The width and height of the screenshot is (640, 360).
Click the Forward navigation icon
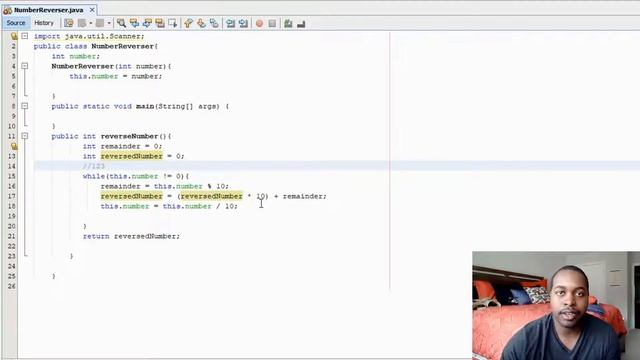click(100, 23)
